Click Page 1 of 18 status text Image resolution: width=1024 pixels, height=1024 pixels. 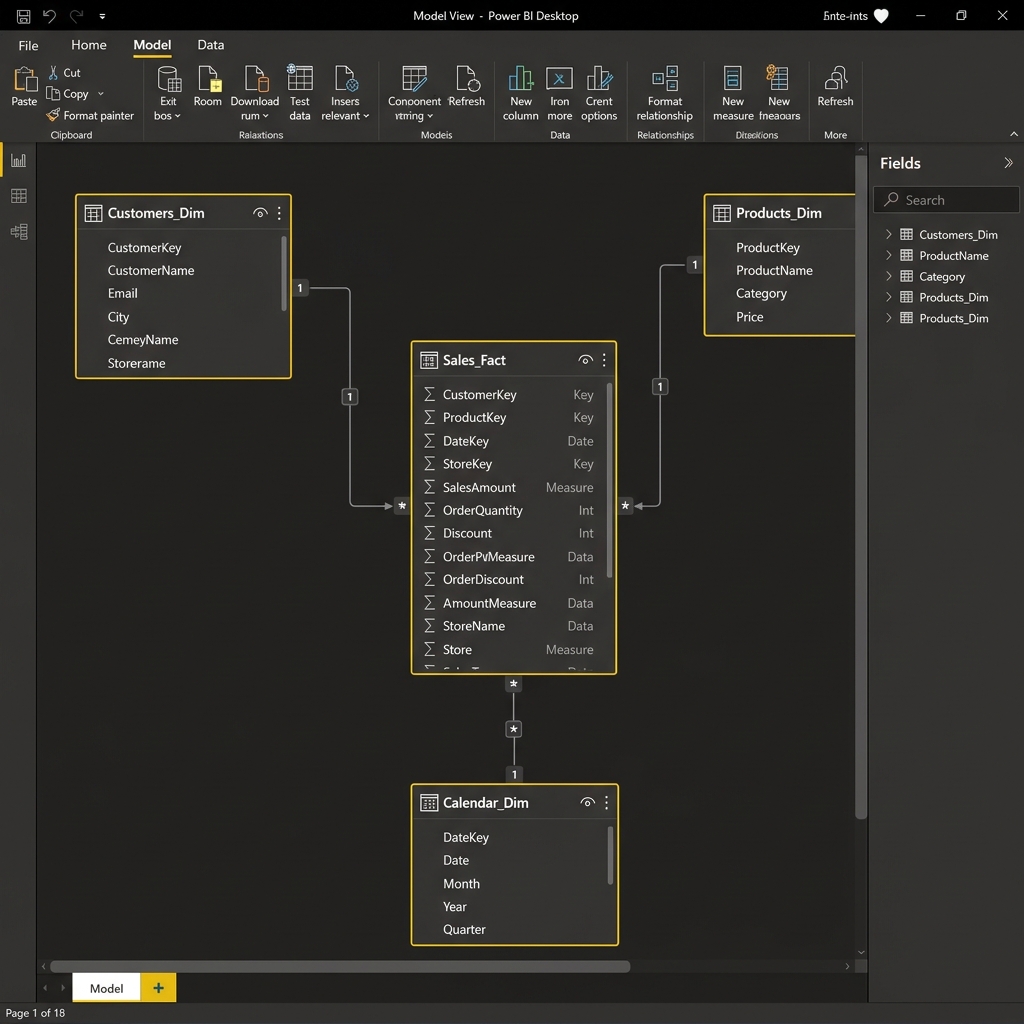coord(35,1013)
